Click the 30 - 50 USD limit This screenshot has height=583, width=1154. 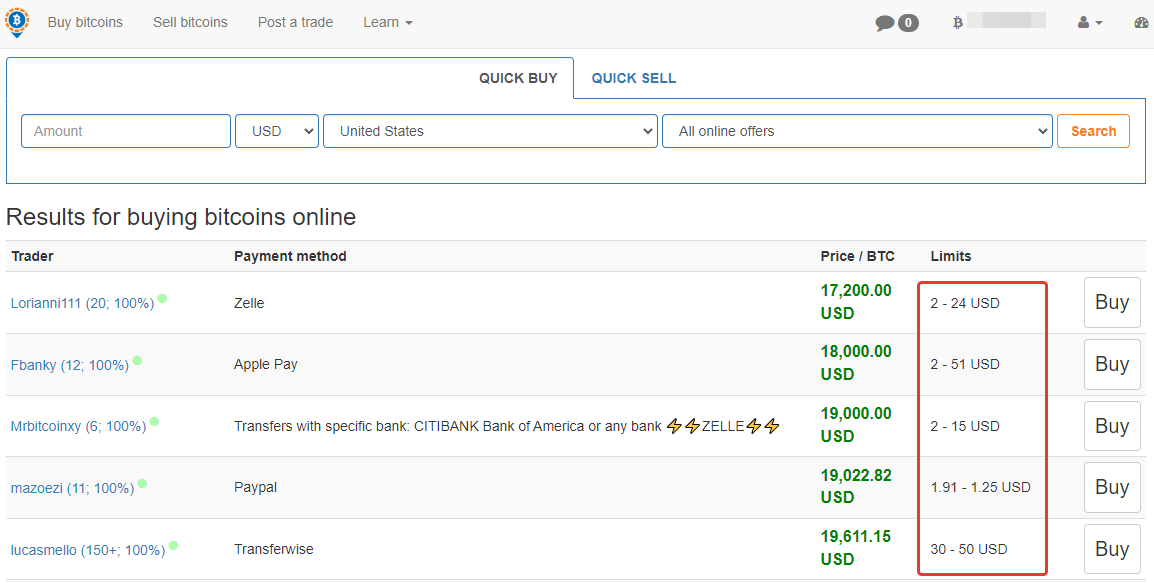(x=969, y=549)
